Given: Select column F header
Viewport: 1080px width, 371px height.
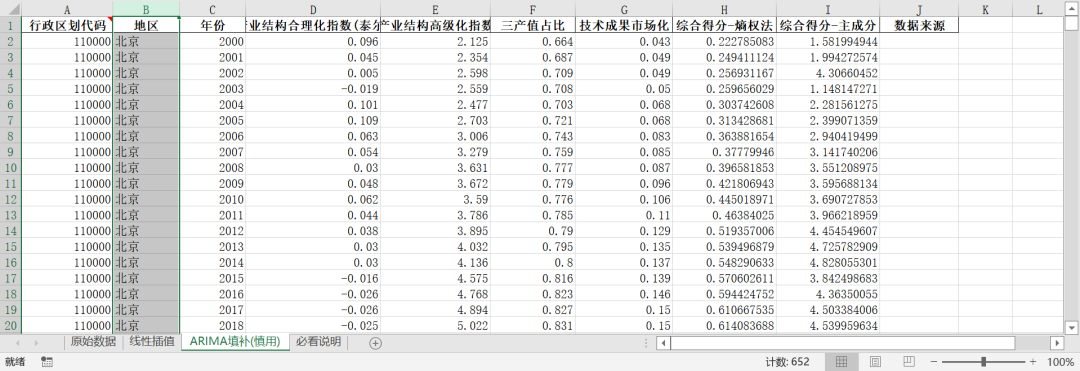Looking at the screenshot, I should (533, 9).
